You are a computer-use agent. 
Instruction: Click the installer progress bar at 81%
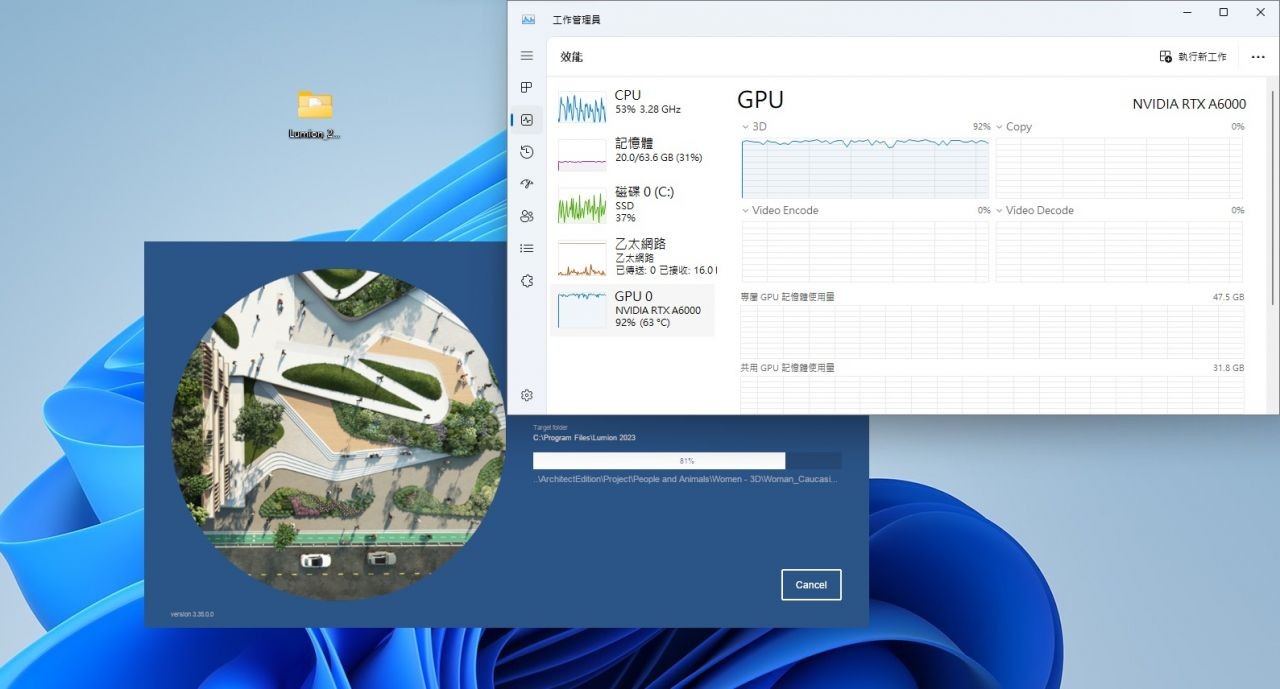tap(686, 461)
